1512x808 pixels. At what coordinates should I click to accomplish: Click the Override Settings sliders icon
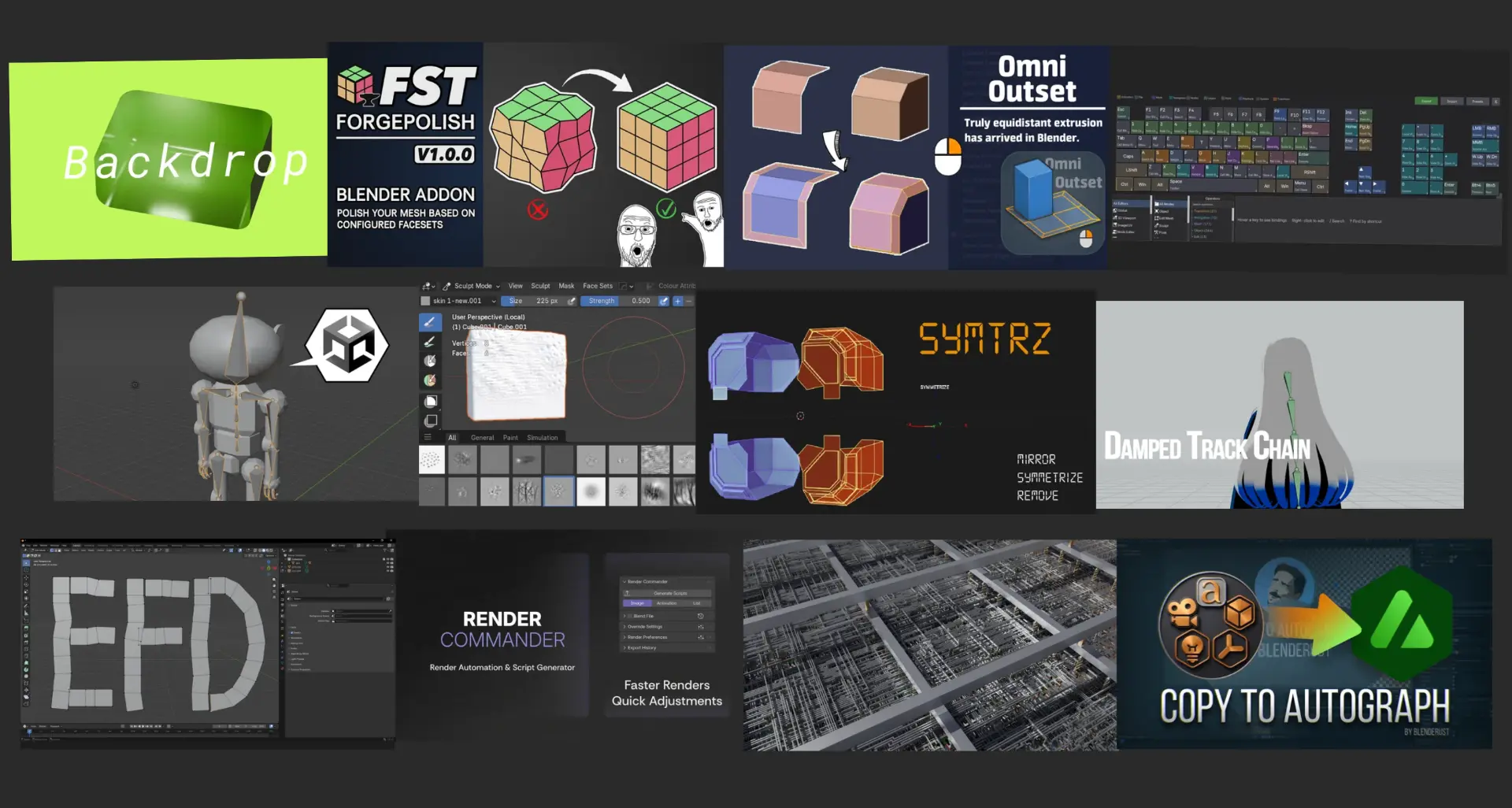click(700, 627)
